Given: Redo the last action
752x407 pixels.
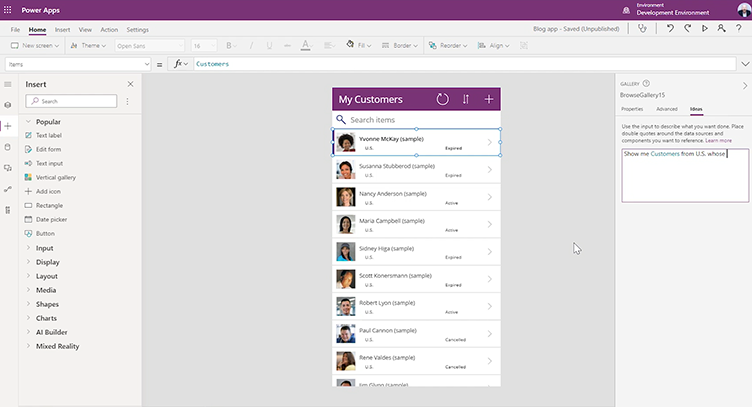Looking at the screenshot, I should coord(687,29).
